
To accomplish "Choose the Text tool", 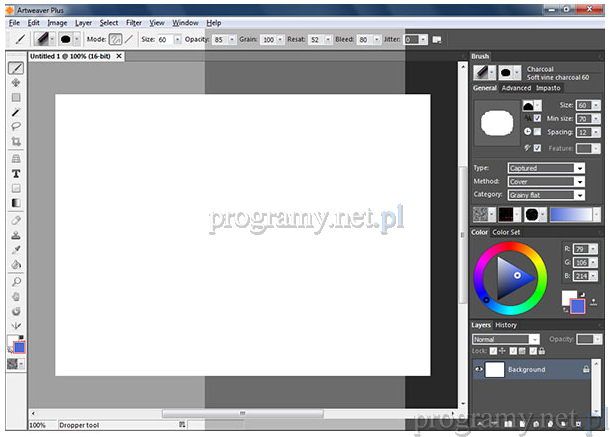I will [x=16, y=173].
